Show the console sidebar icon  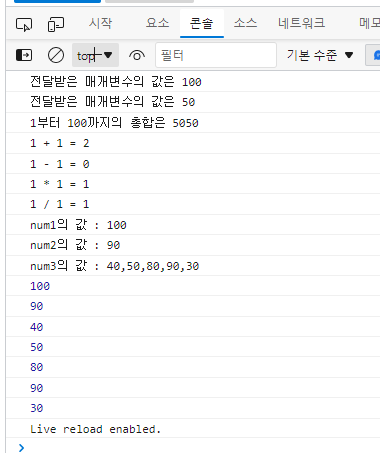tap(24, 55)
